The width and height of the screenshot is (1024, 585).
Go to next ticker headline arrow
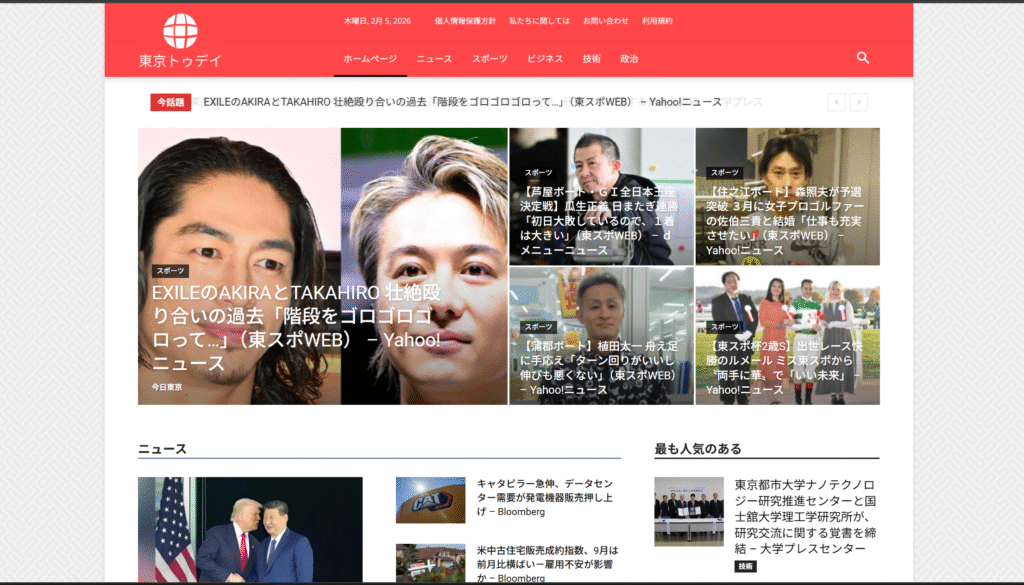(859, 103)
